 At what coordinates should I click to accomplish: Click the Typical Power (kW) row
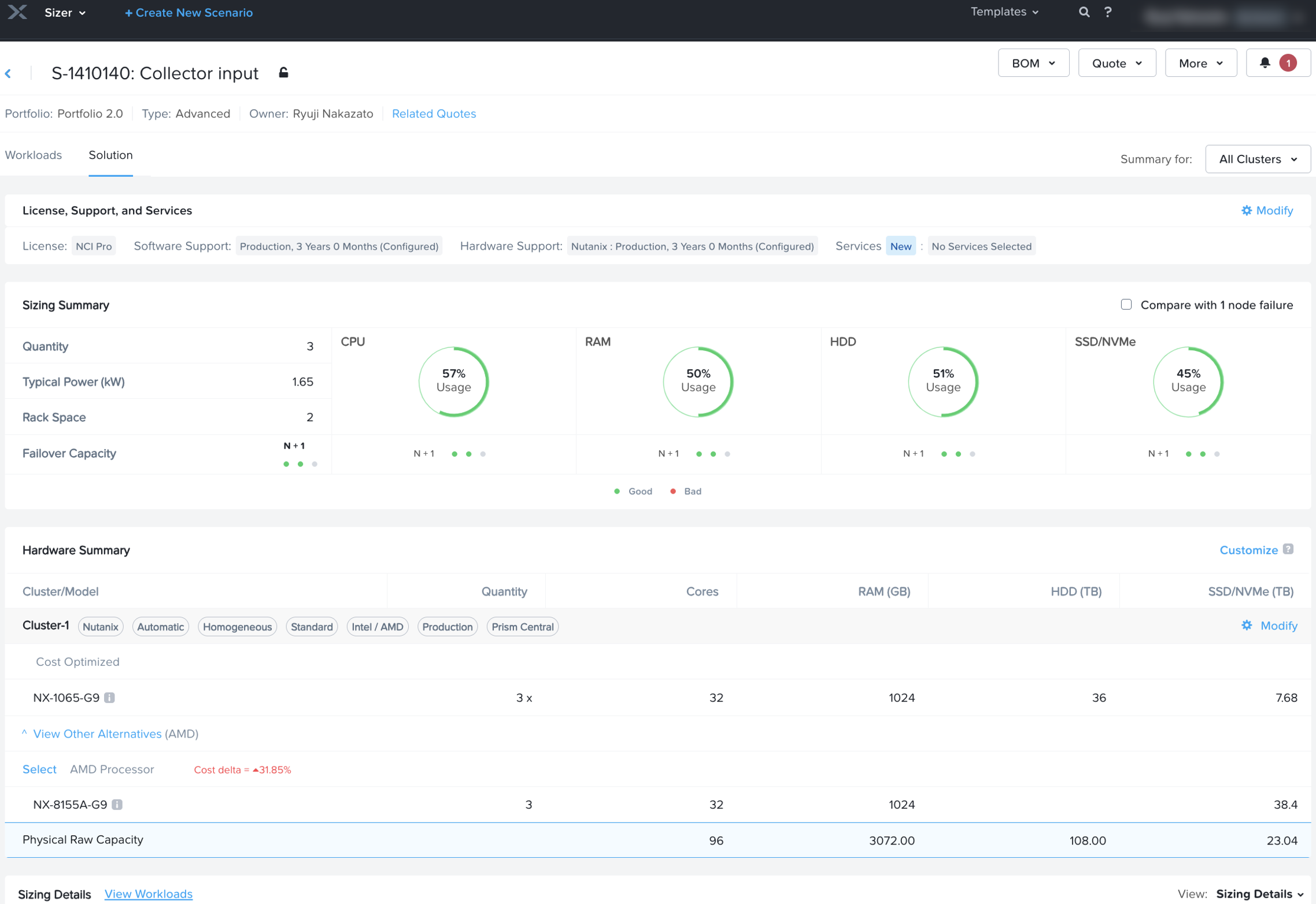point(168,381)
